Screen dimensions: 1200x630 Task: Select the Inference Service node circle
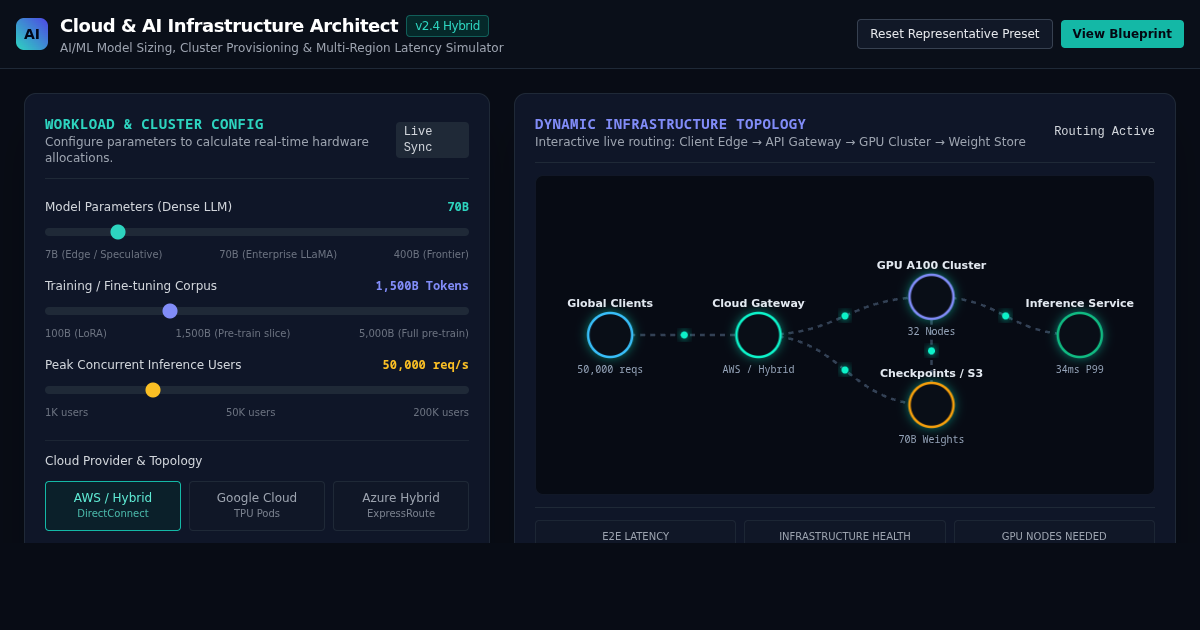tap(1080, 335)
